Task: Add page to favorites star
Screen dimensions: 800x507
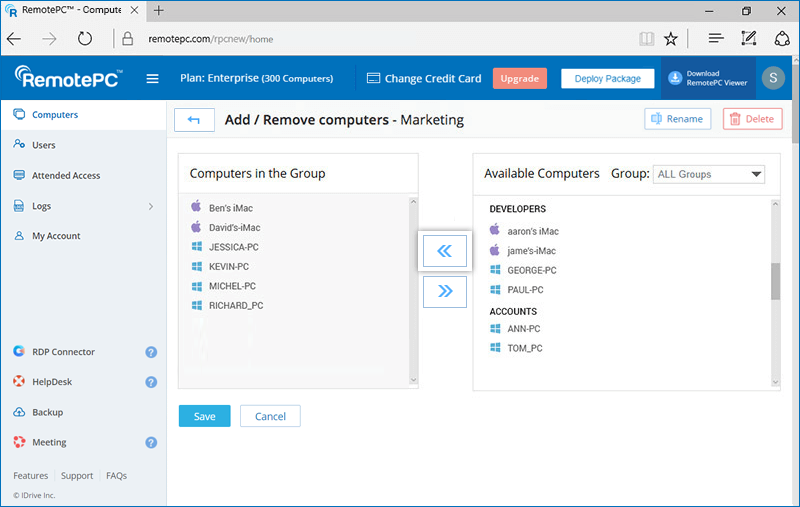Action: 670,39
